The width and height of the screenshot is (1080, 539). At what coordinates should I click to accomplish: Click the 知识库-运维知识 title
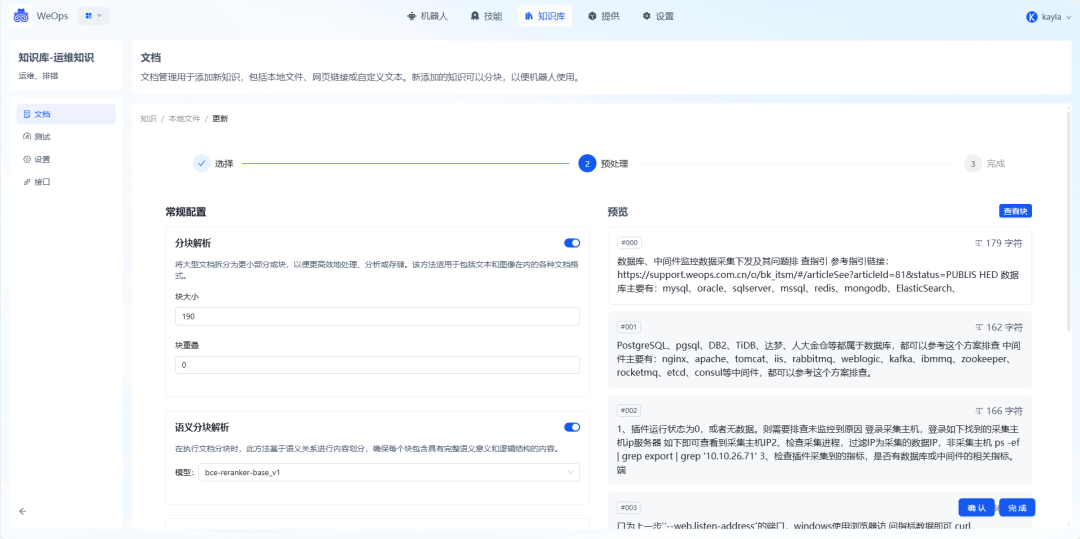coord(56,58)
